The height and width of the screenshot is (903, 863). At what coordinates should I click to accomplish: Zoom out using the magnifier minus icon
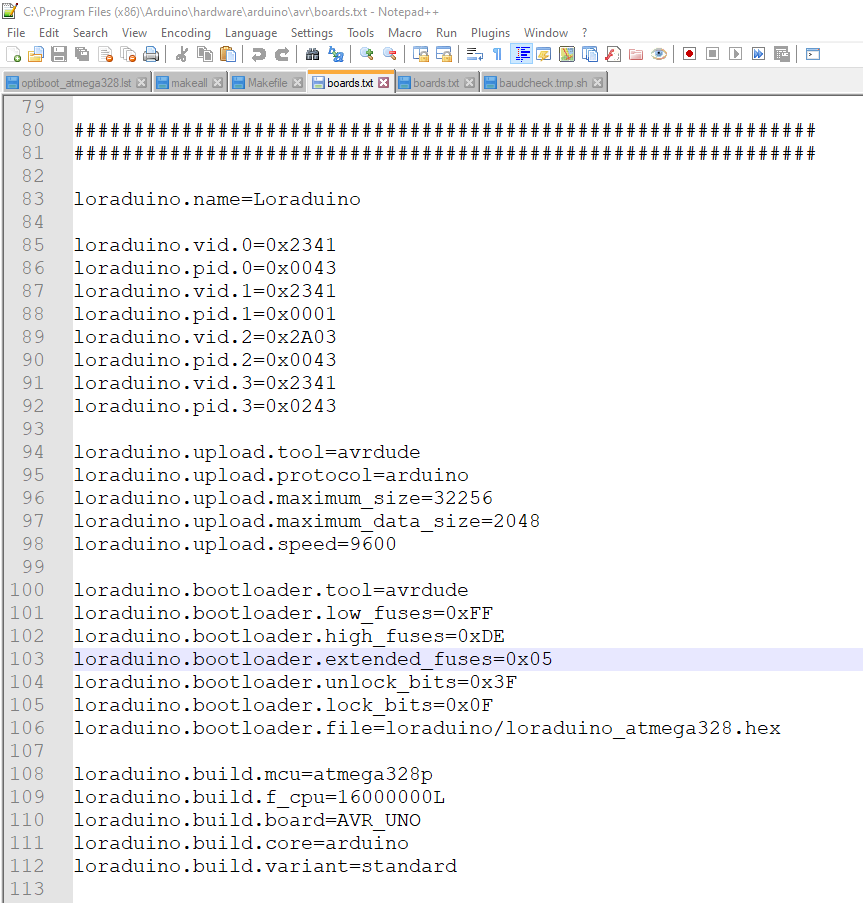pos(390,55)
